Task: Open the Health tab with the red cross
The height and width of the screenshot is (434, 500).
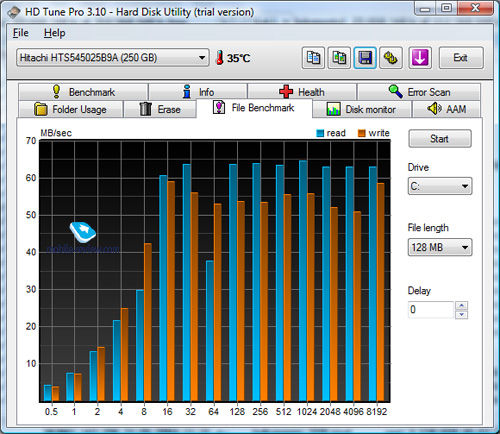Action: point(302,92)
